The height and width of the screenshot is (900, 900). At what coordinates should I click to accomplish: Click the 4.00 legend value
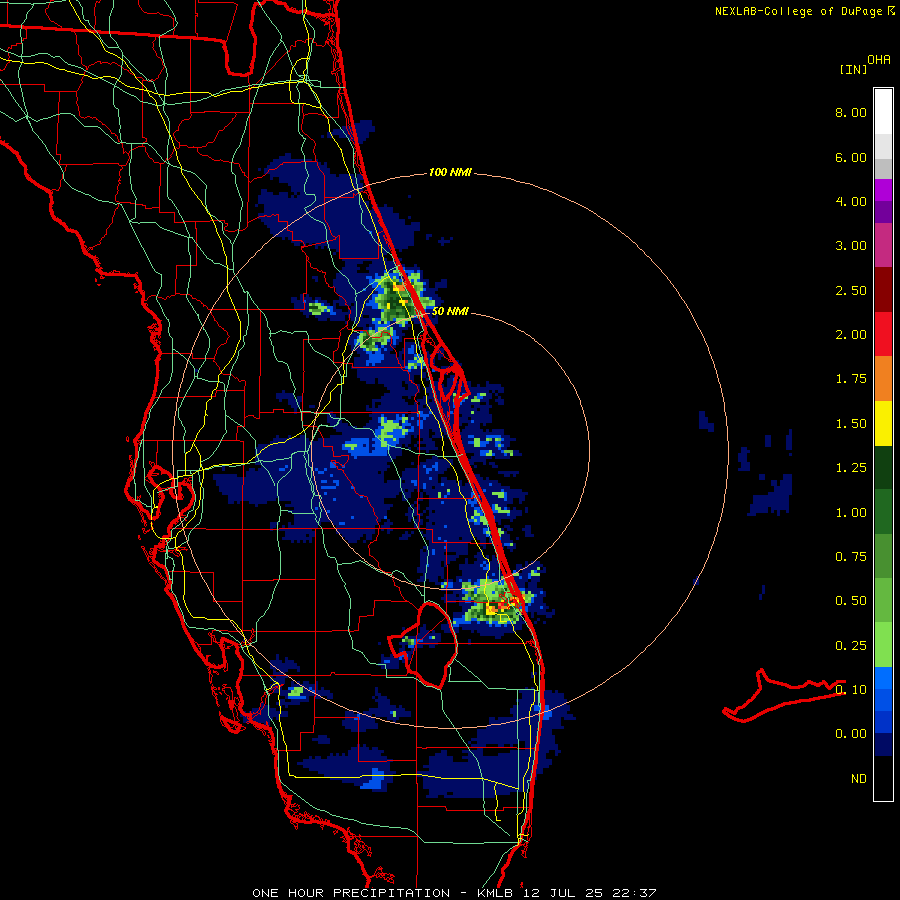(851, 201)
